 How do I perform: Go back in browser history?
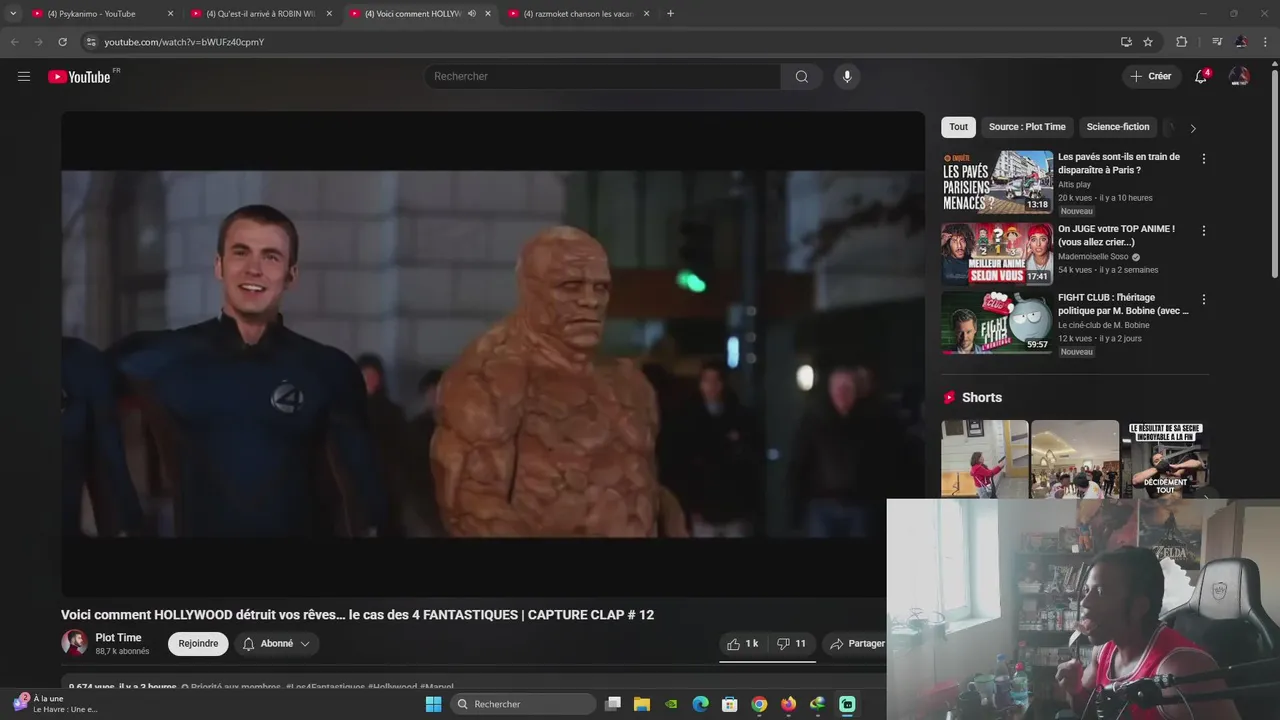14,42
